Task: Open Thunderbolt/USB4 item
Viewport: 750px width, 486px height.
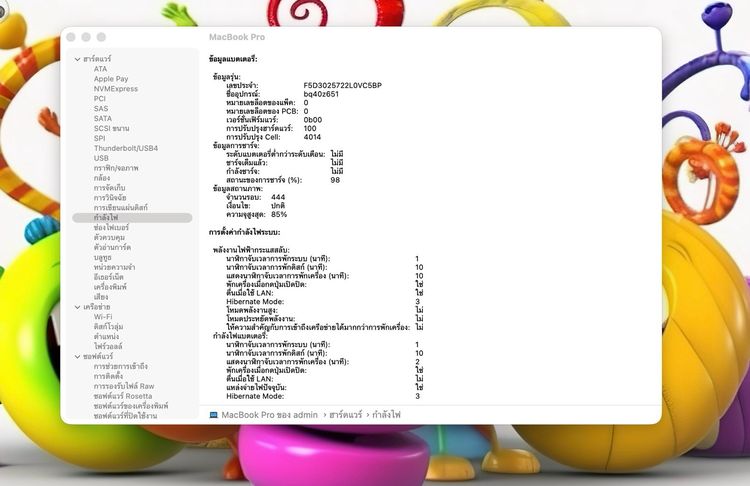Action: click(x=126, y=148)
